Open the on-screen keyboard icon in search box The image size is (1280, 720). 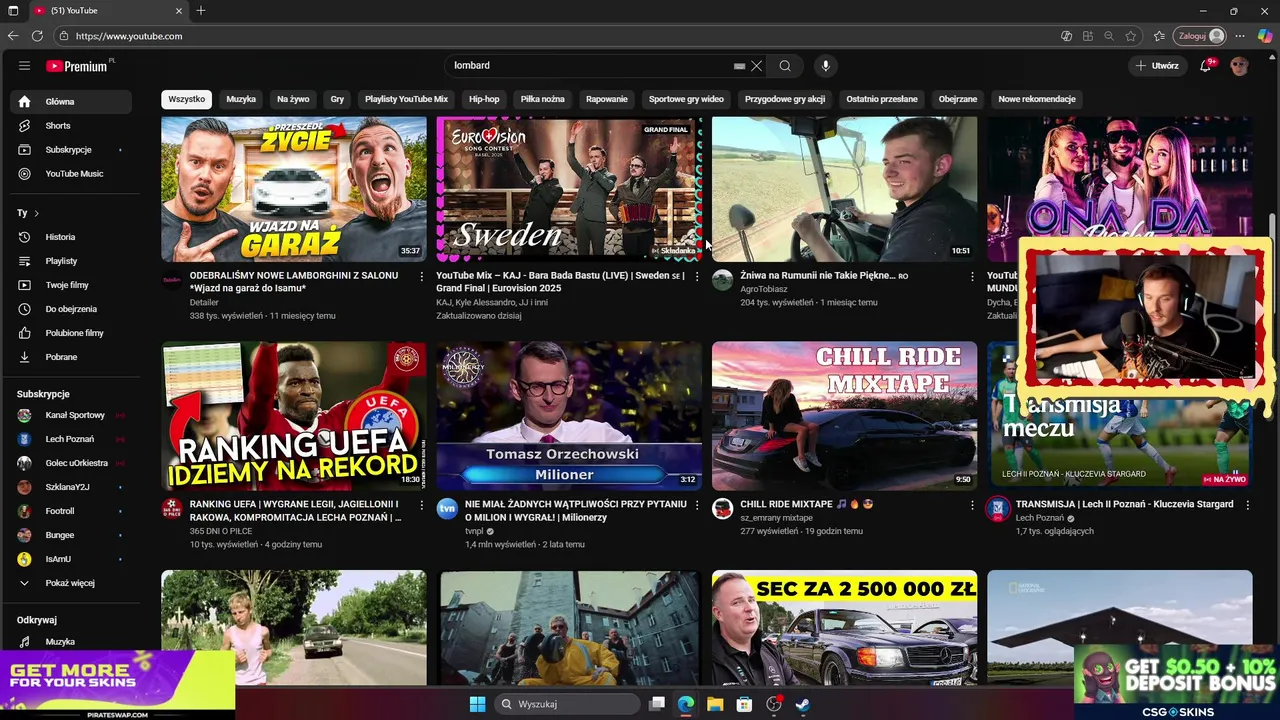click(739, 66)
